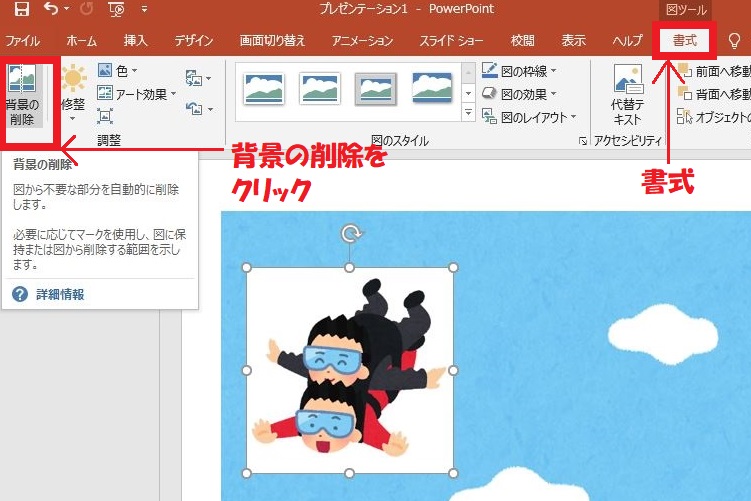The height and width of the screenshot is (501, 751).
Task: Open the 色 color dropdown
Action: pos(118,71)
